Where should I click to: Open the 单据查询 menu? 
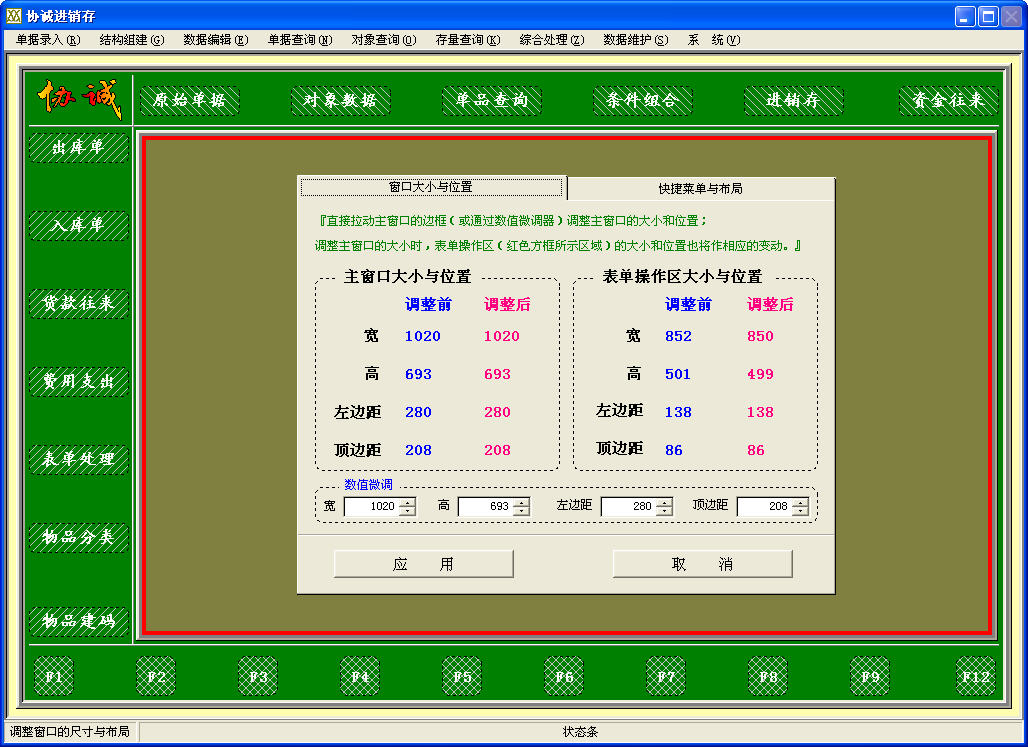point(299,42)
